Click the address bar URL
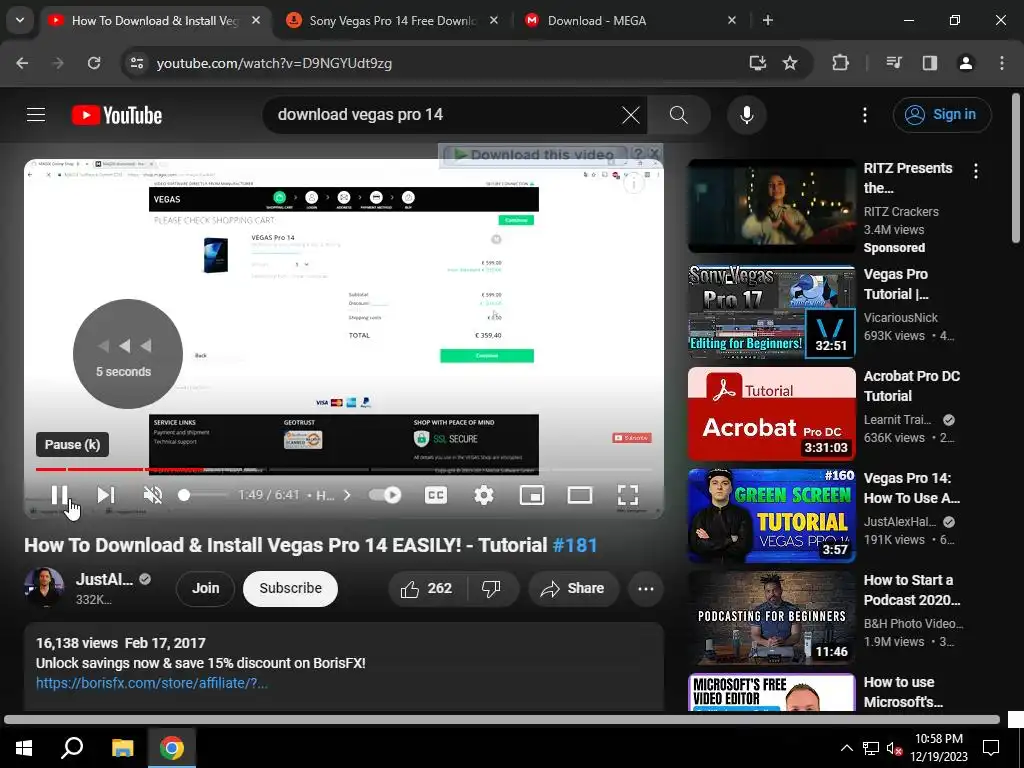The image size is (1024, 768). [x=274, y=63]
